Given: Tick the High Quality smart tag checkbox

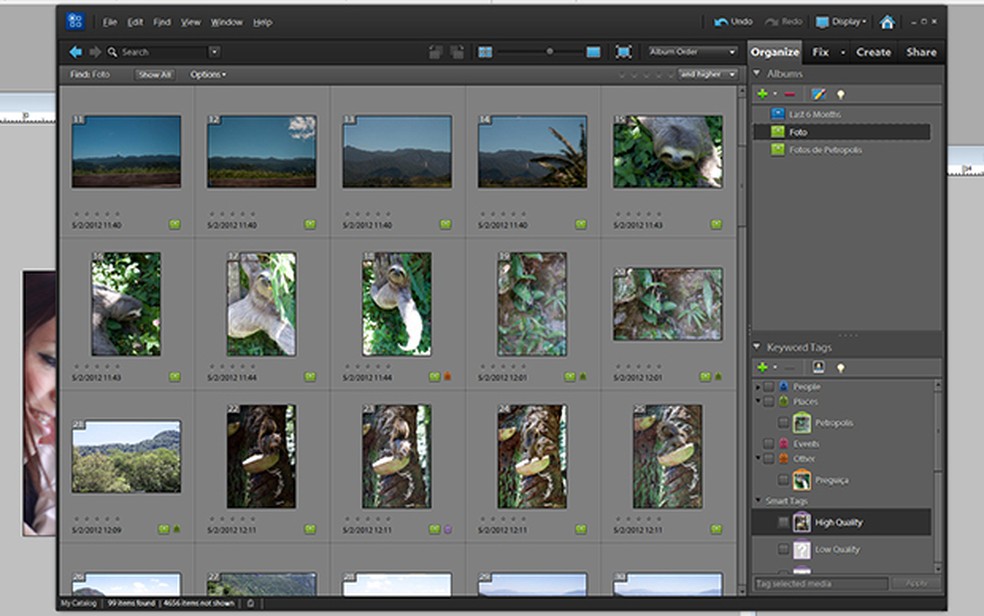Looking at the screenshot, I should (x=784, y=522).
